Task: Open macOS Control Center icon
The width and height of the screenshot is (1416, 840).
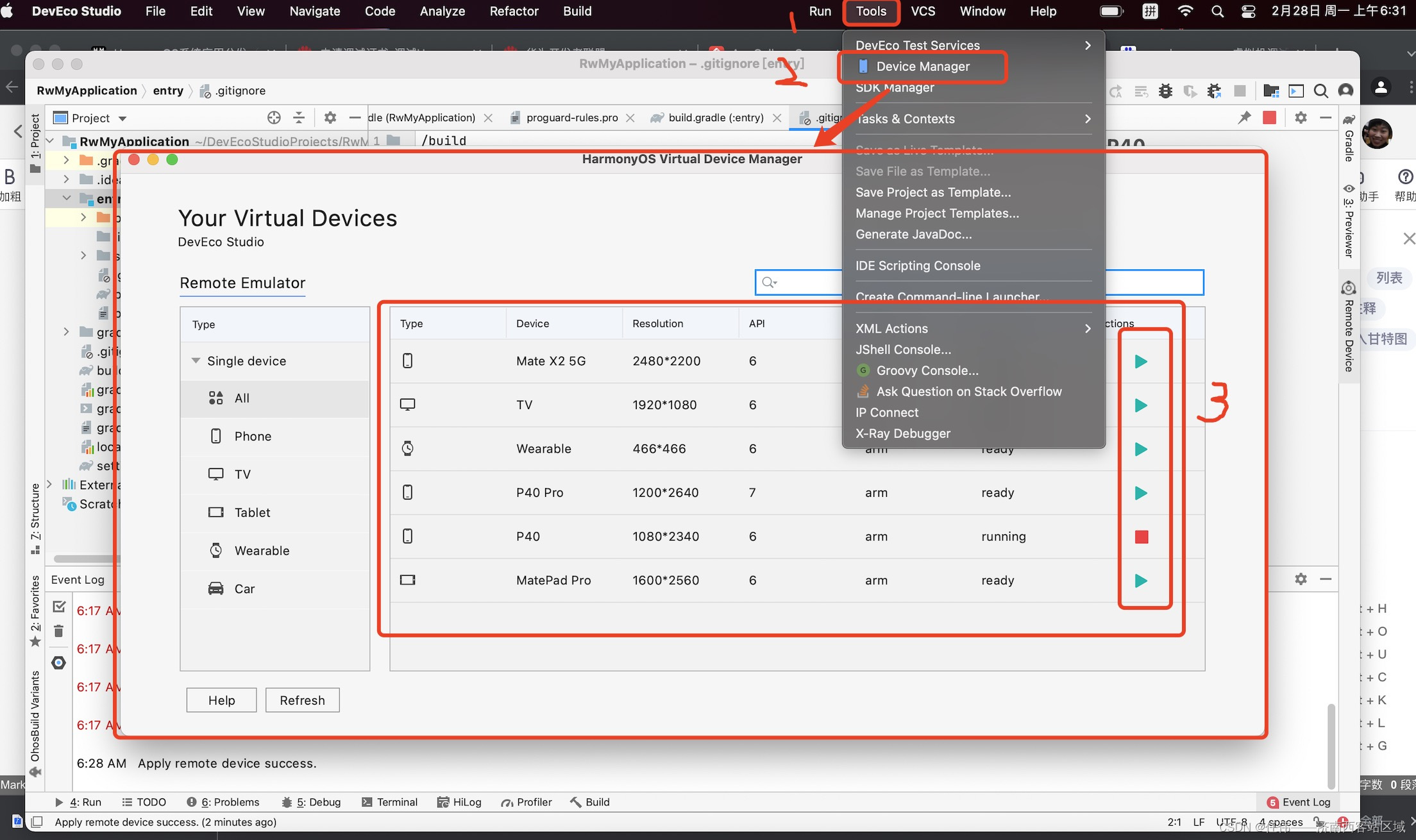Action: [1248, 12]
